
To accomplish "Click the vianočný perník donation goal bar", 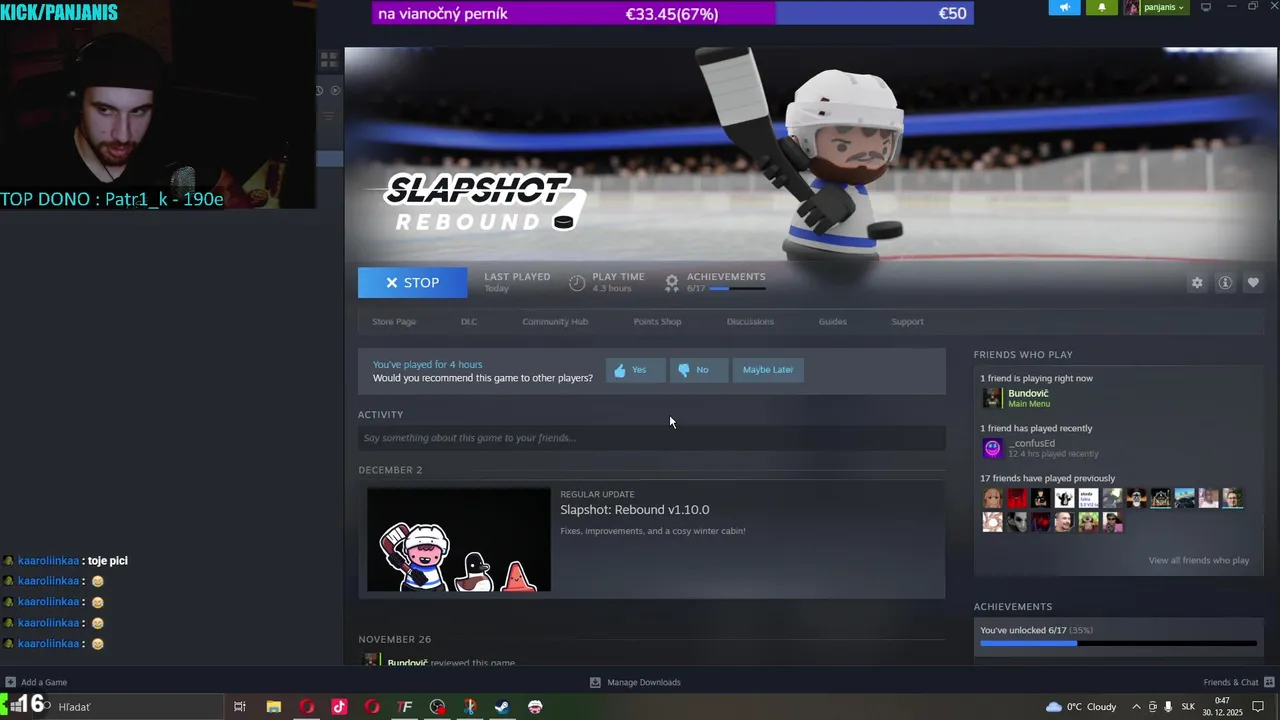I will (x=673, y=13).
